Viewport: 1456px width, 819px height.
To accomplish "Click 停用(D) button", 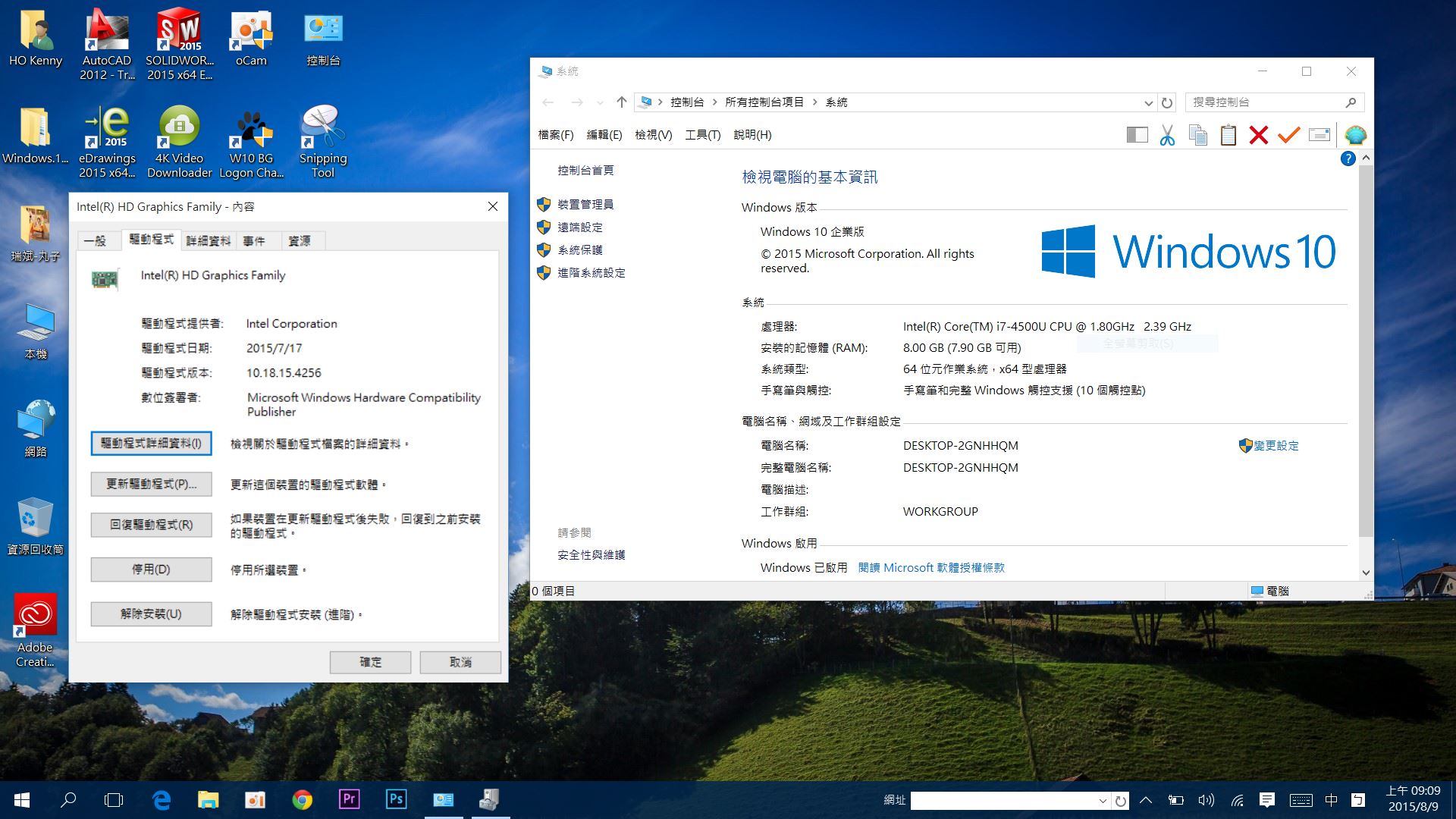I will pyautogui.click(x=151, y=570).
